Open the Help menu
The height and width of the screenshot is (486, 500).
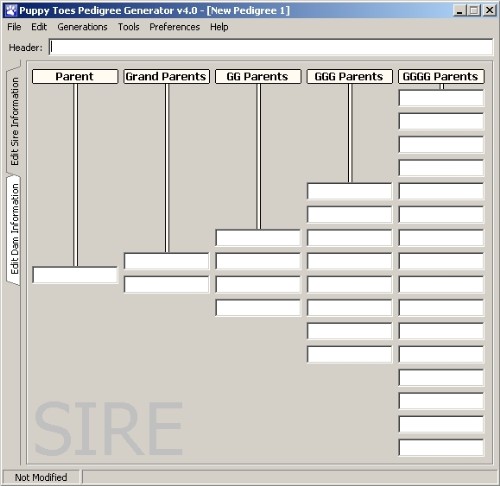tap(219, 27)
